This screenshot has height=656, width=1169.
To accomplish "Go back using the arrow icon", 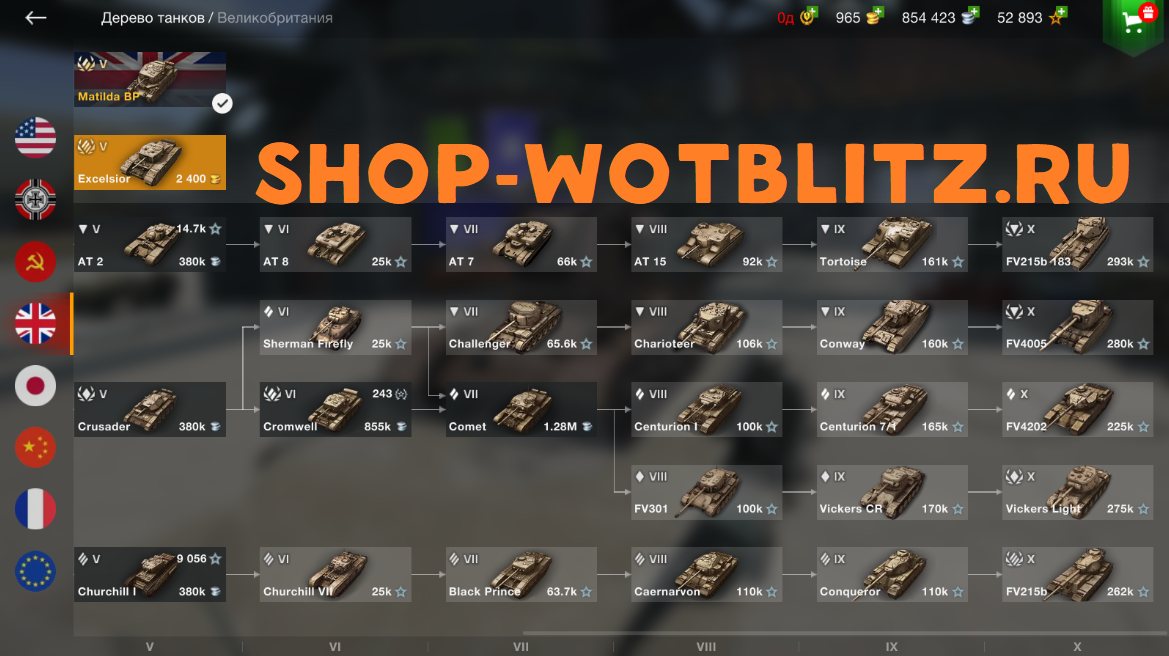I will [35, 18].
